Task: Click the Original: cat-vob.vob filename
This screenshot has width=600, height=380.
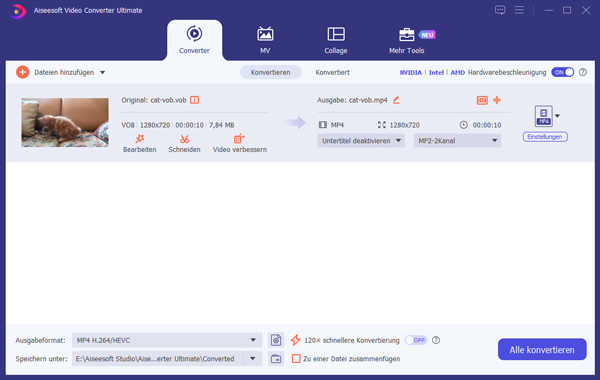Action: point(154,100)
